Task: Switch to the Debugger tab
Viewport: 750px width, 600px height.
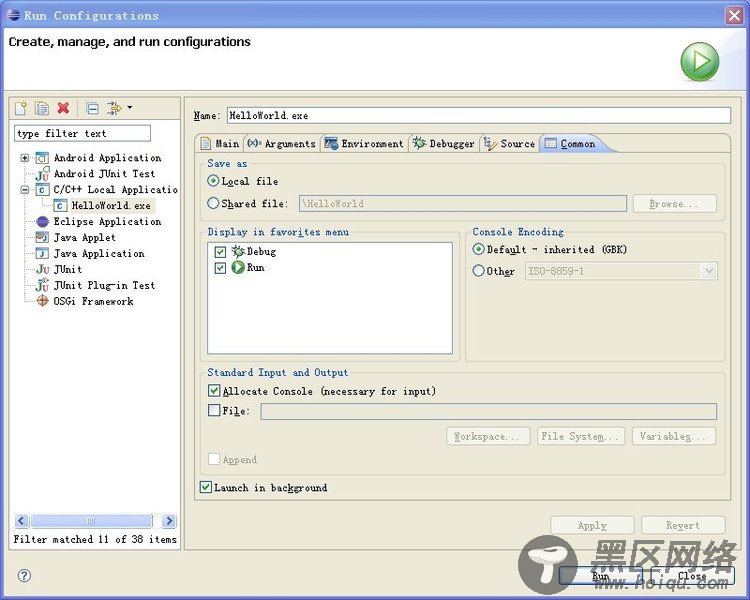Action: coord(444,144)
